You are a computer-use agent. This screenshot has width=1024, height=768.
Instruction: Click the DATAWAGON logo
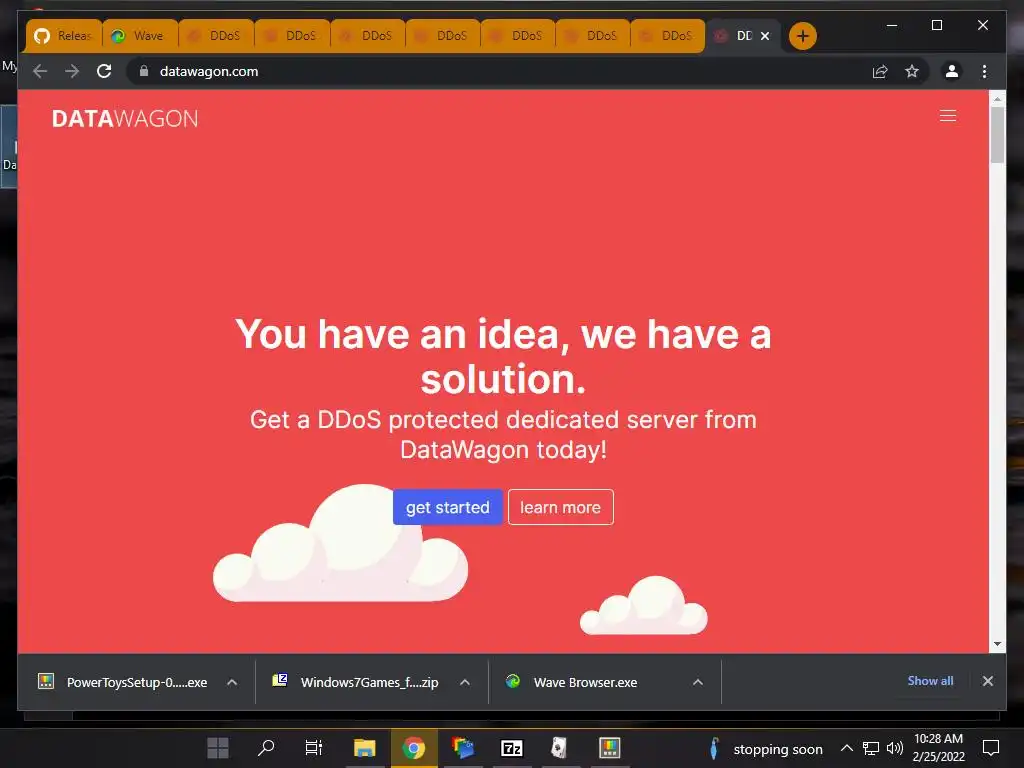click(x=125, y=118)
